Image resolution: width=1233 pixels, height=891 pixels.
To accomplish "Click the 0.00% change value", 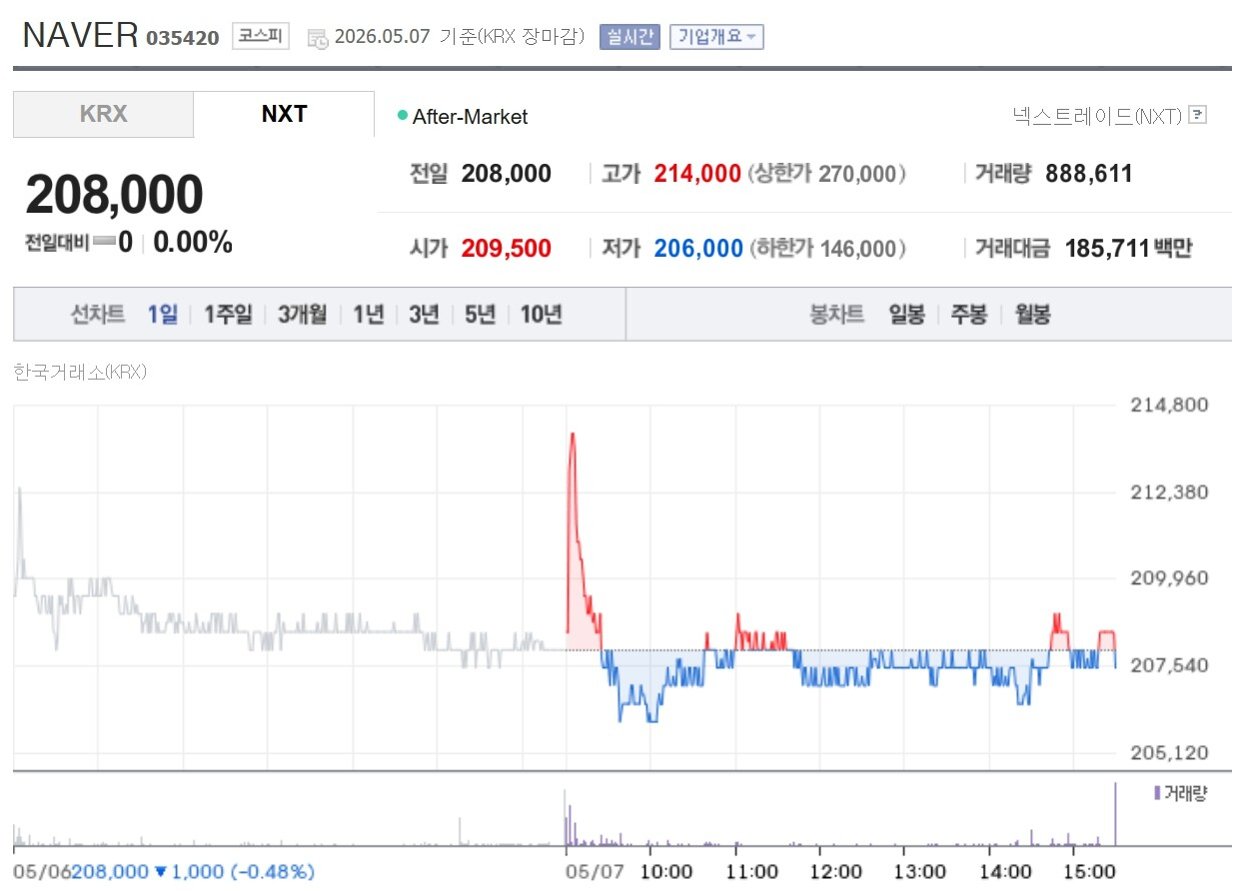I will (193, 242).
